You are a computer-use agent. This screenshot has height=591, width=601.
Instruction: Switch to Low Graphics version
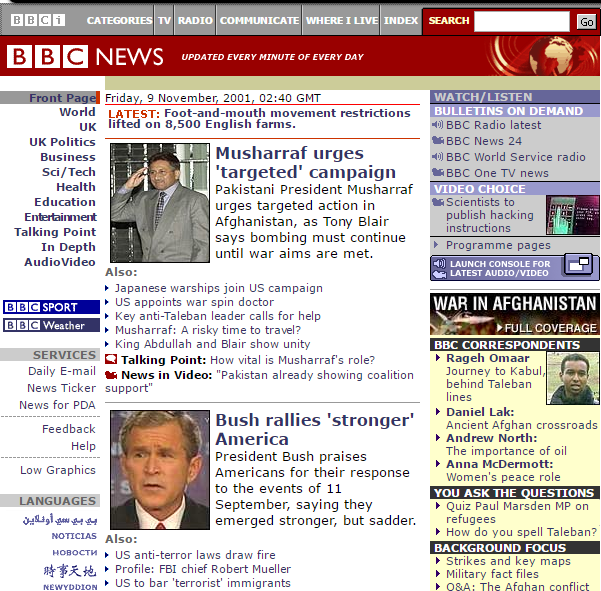click(x=58, y=470)
